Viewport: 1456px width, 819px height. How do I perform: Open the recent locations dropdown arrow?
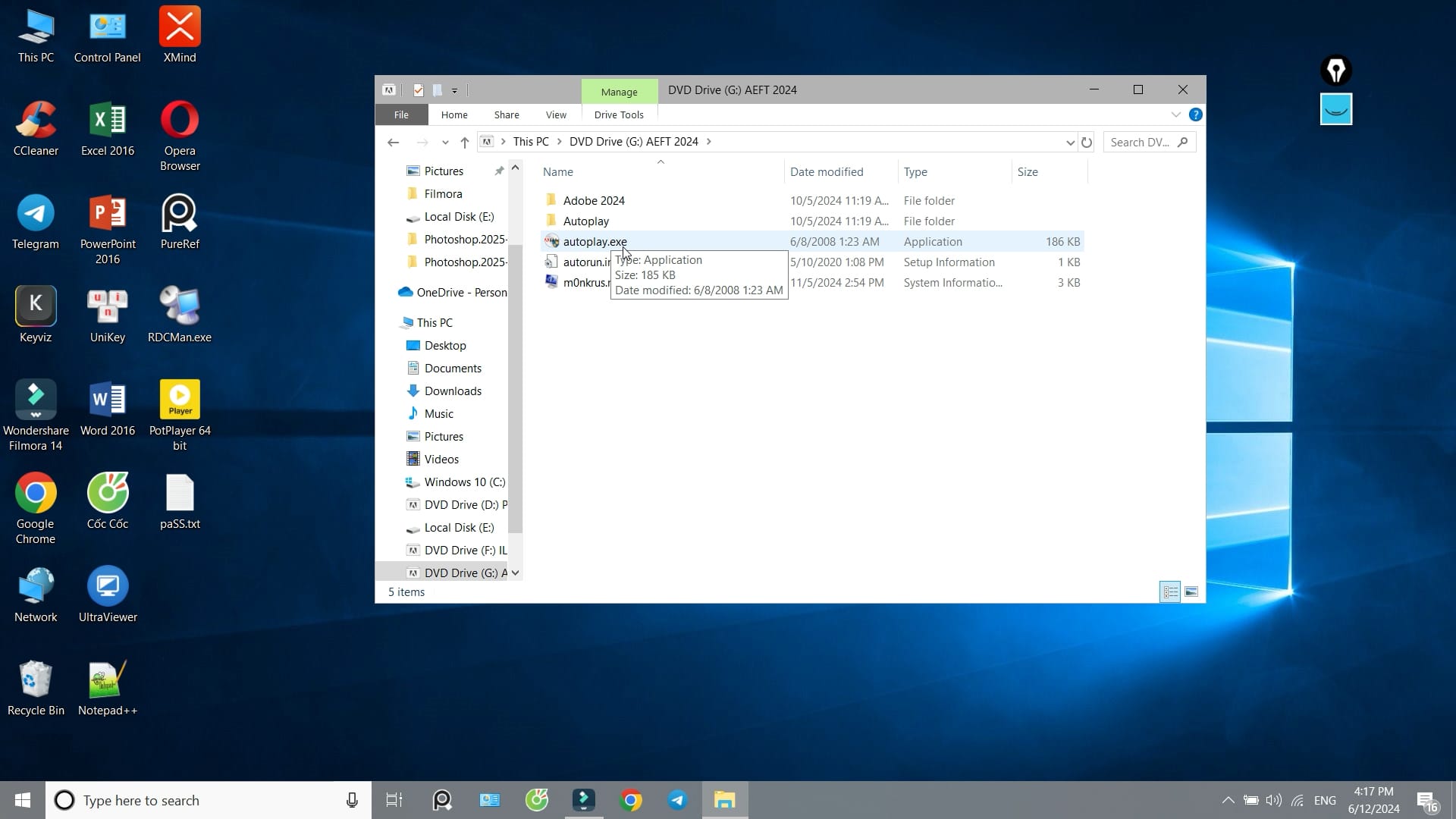[x=445, y=143]
